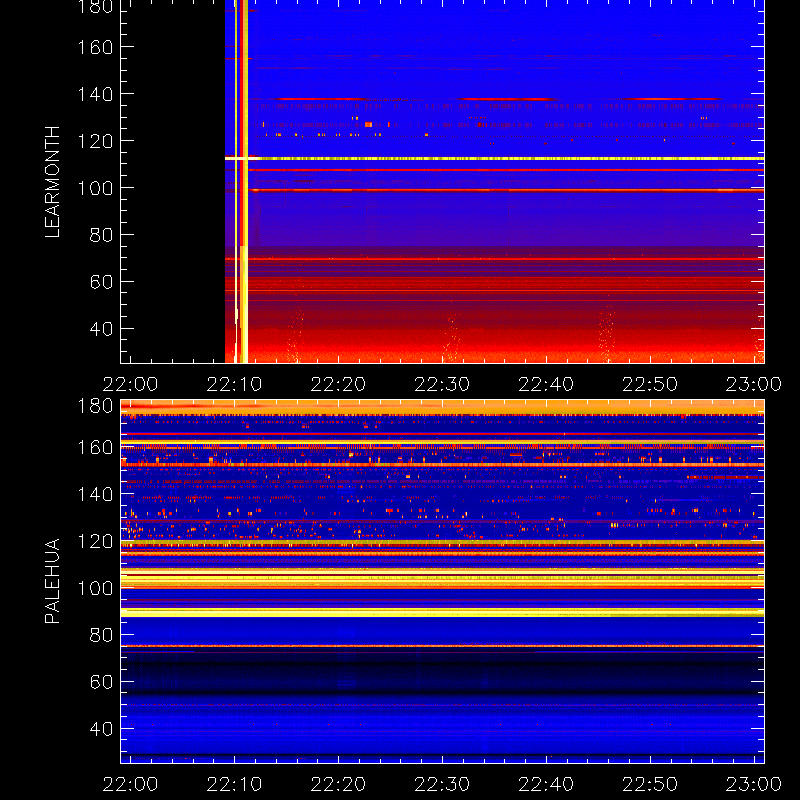Click the 60 frequency label on Palehua axis
This screenshot has height=800, width=800.
(101, 682)
